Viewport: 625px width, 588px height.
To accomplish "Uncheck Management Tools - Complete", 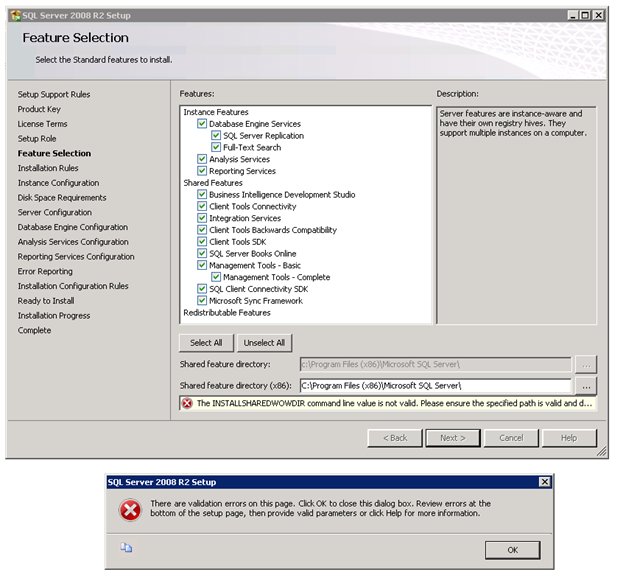I will (x=216, y=277).
